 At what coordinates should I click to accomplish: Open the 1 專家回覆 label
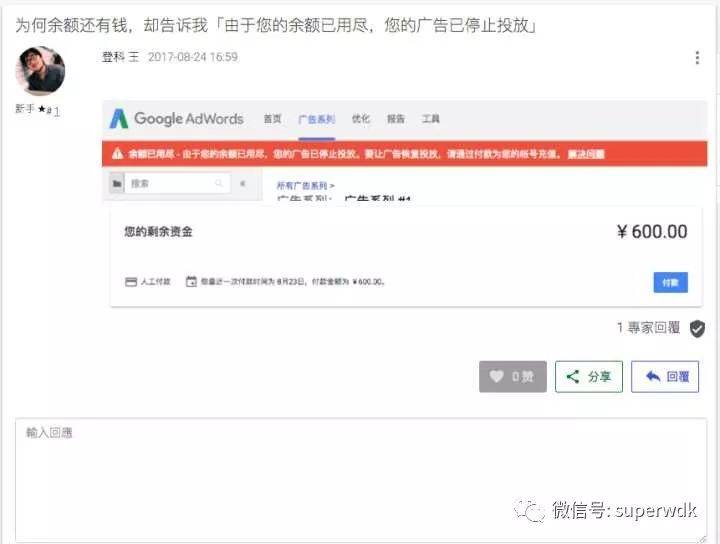648,327
